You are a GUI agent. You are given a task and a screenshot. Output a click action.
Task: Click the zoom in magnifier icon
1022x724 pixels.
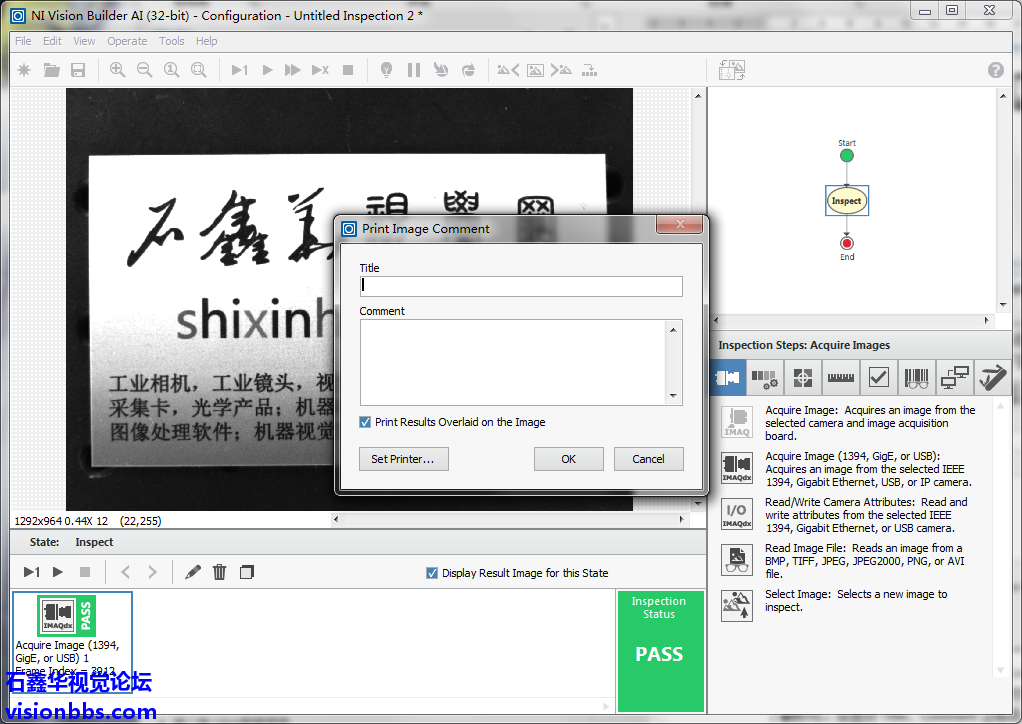[x=117, y=70]
